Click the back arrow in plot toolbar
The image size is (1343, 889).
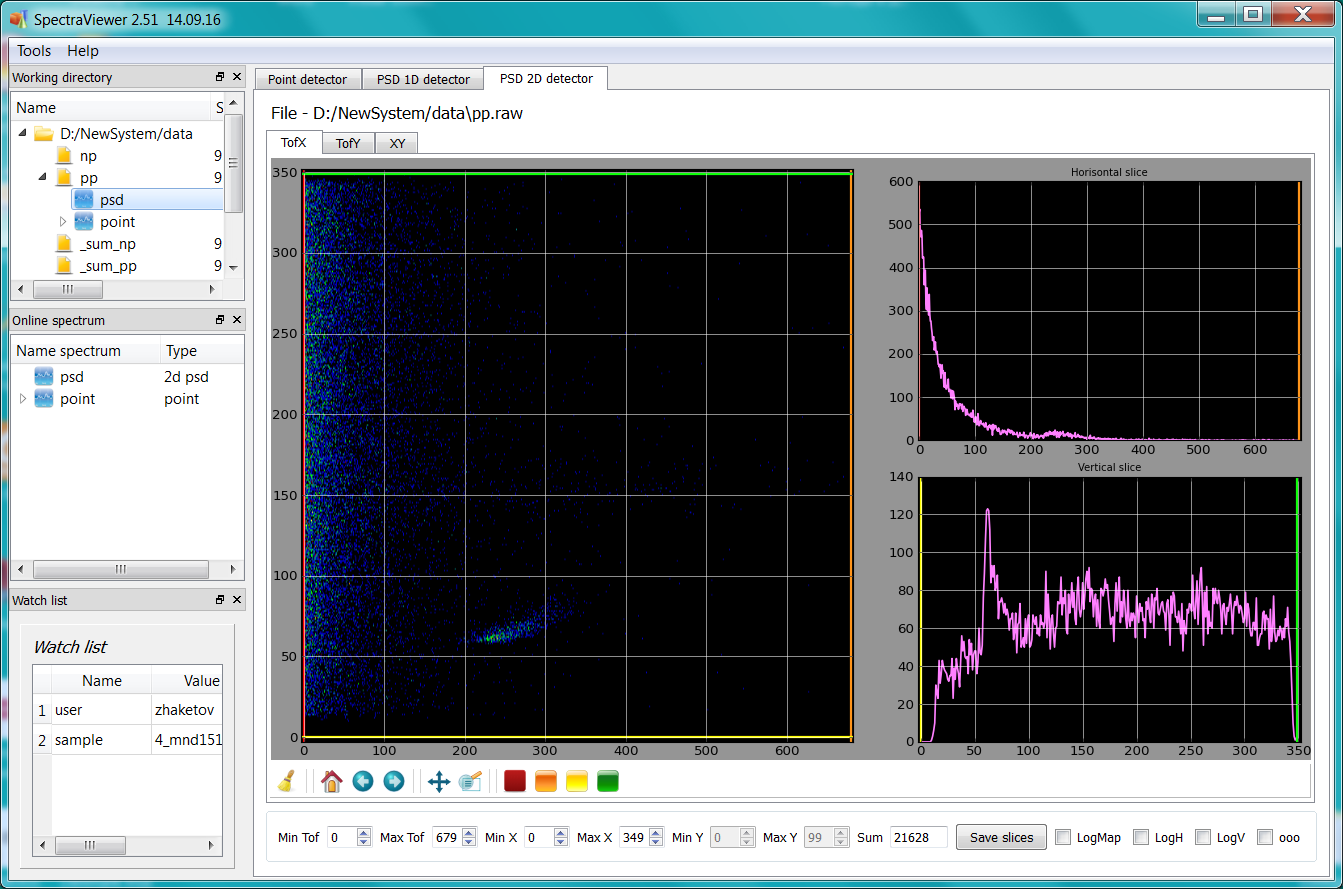(x=363, y=781)
